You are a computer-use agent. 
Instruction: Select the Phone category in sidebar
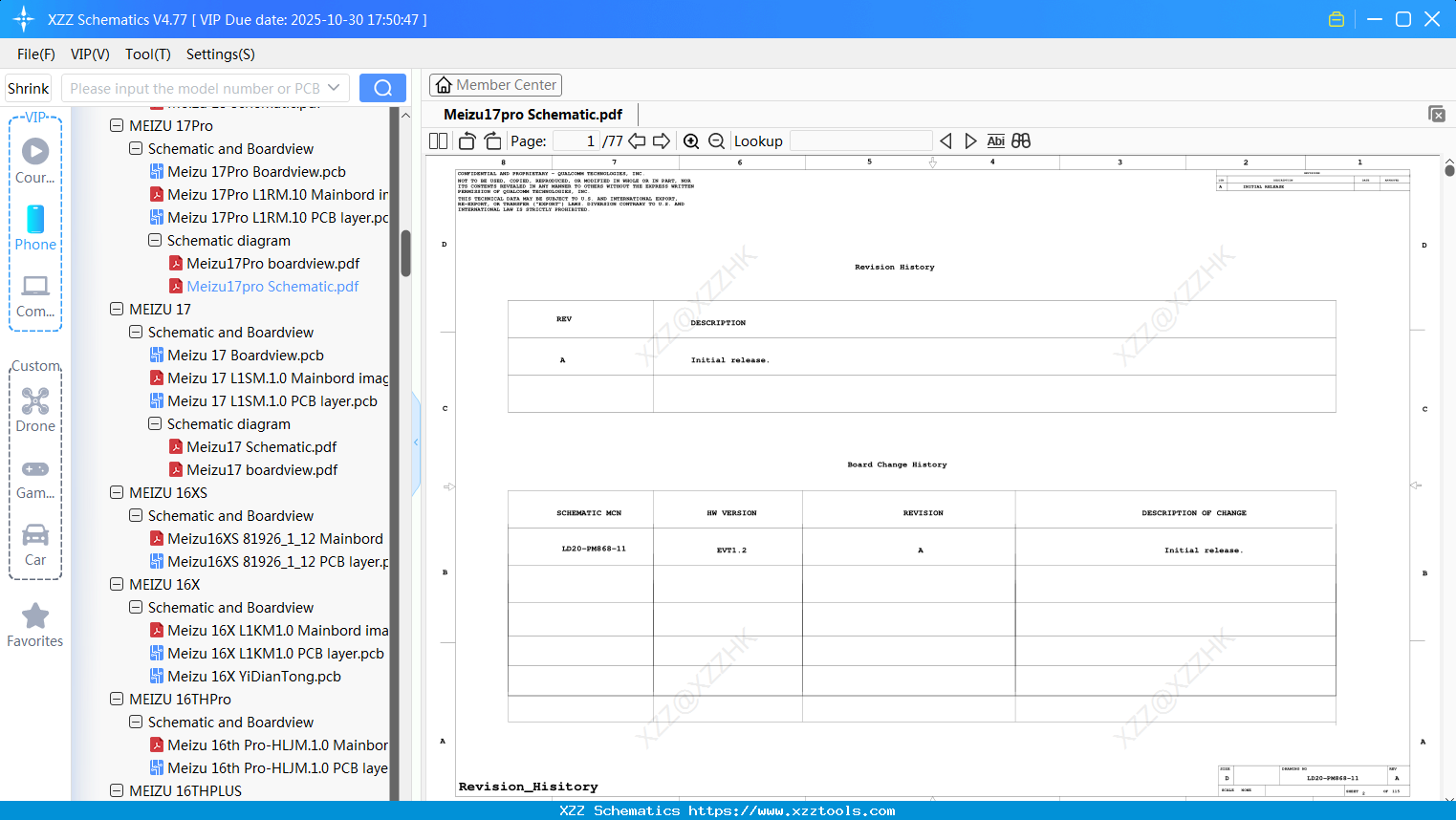(x=35, y=227)
